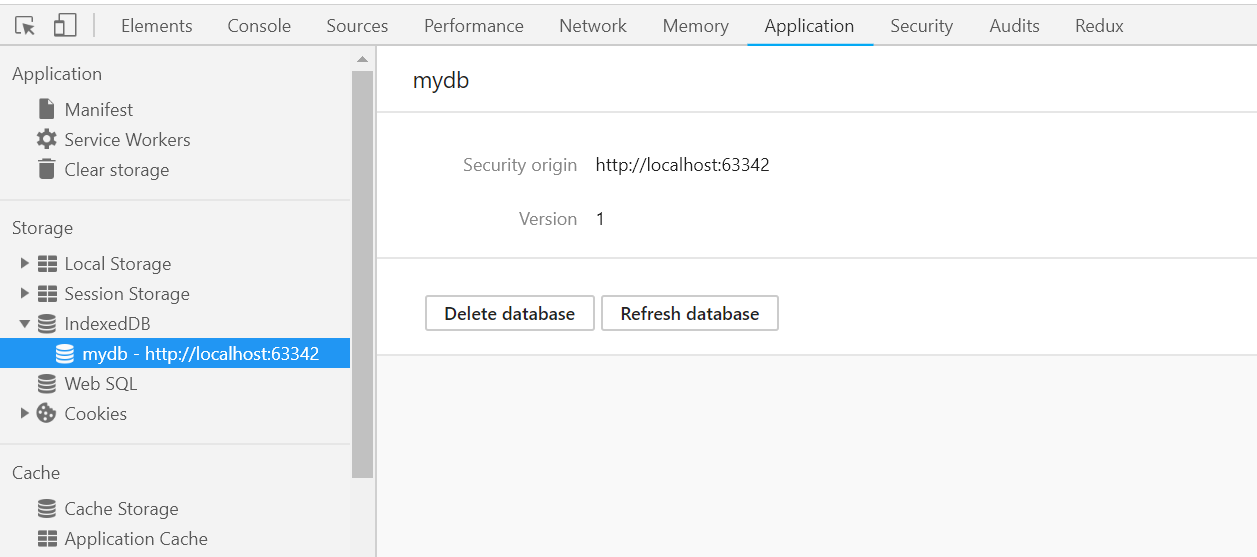Click the Service Workers gear icon
The height and width of the screenshot is (557, 1257).
tap(46, 139)
